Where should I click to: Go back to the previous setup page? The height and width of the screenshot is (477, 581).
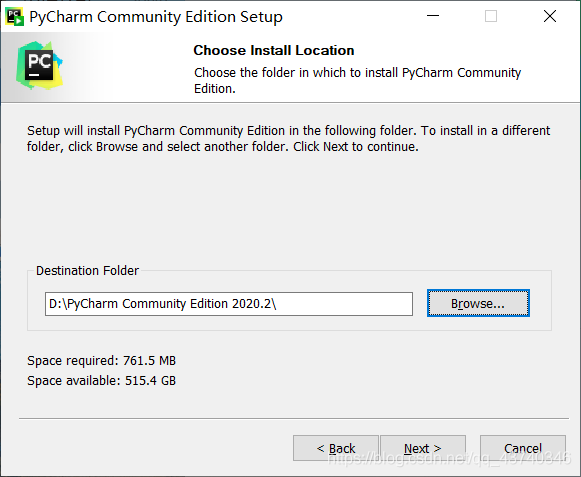[336, 448]
